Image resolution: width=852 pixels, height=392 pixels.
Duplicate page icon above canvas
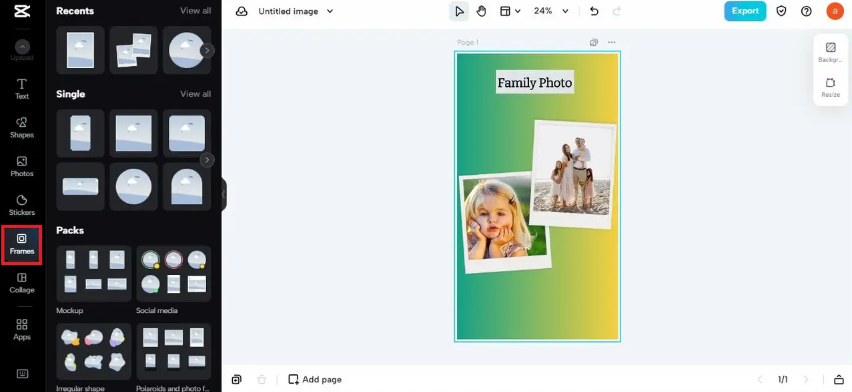coord(594,42)
